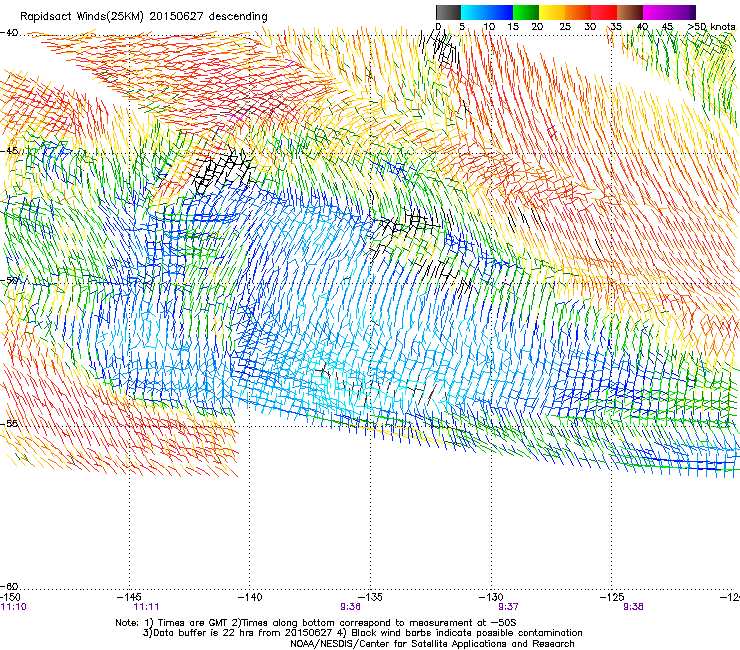Click the longitude label '-140'
Screen dimensions: 740x650
pos(250,597)
